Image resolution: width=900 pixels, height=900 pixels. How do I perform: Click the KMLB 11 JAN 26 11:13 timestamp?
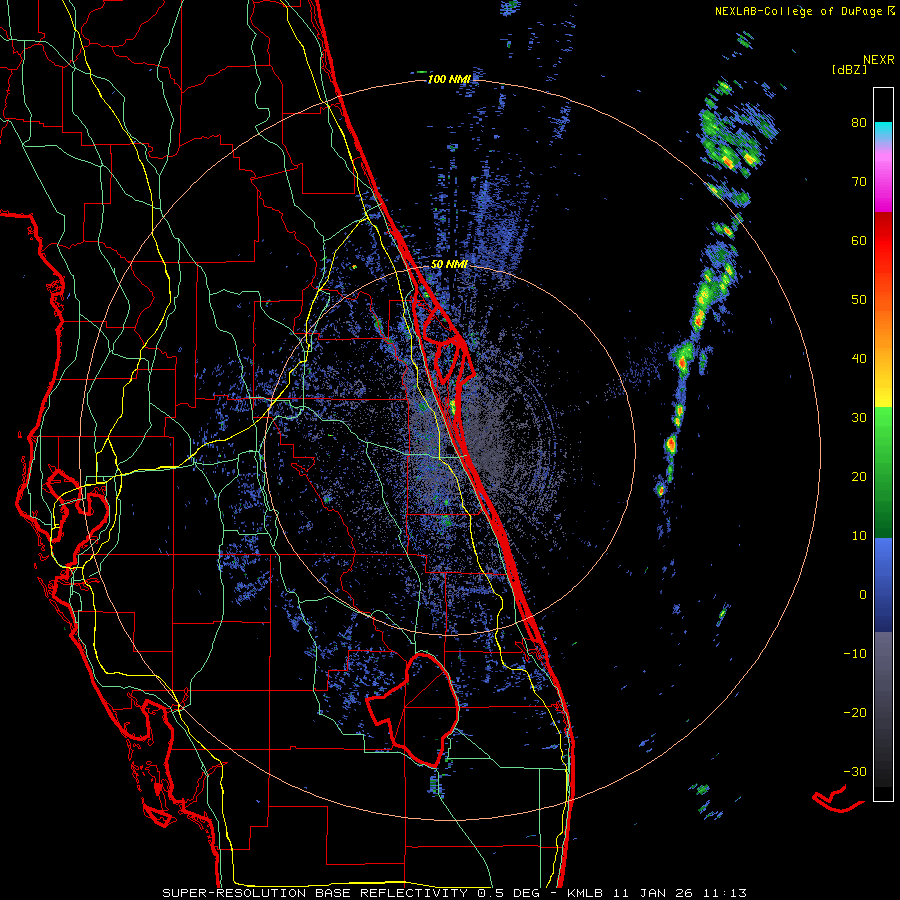(x=657, y=893)
